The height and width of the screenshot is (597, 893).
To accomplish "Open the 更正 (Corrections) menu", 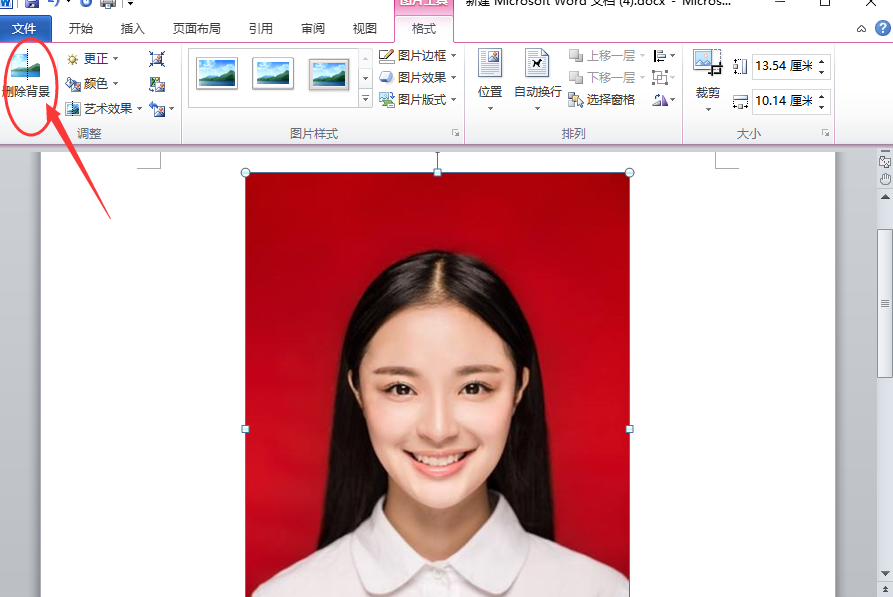I will [92, 59].
